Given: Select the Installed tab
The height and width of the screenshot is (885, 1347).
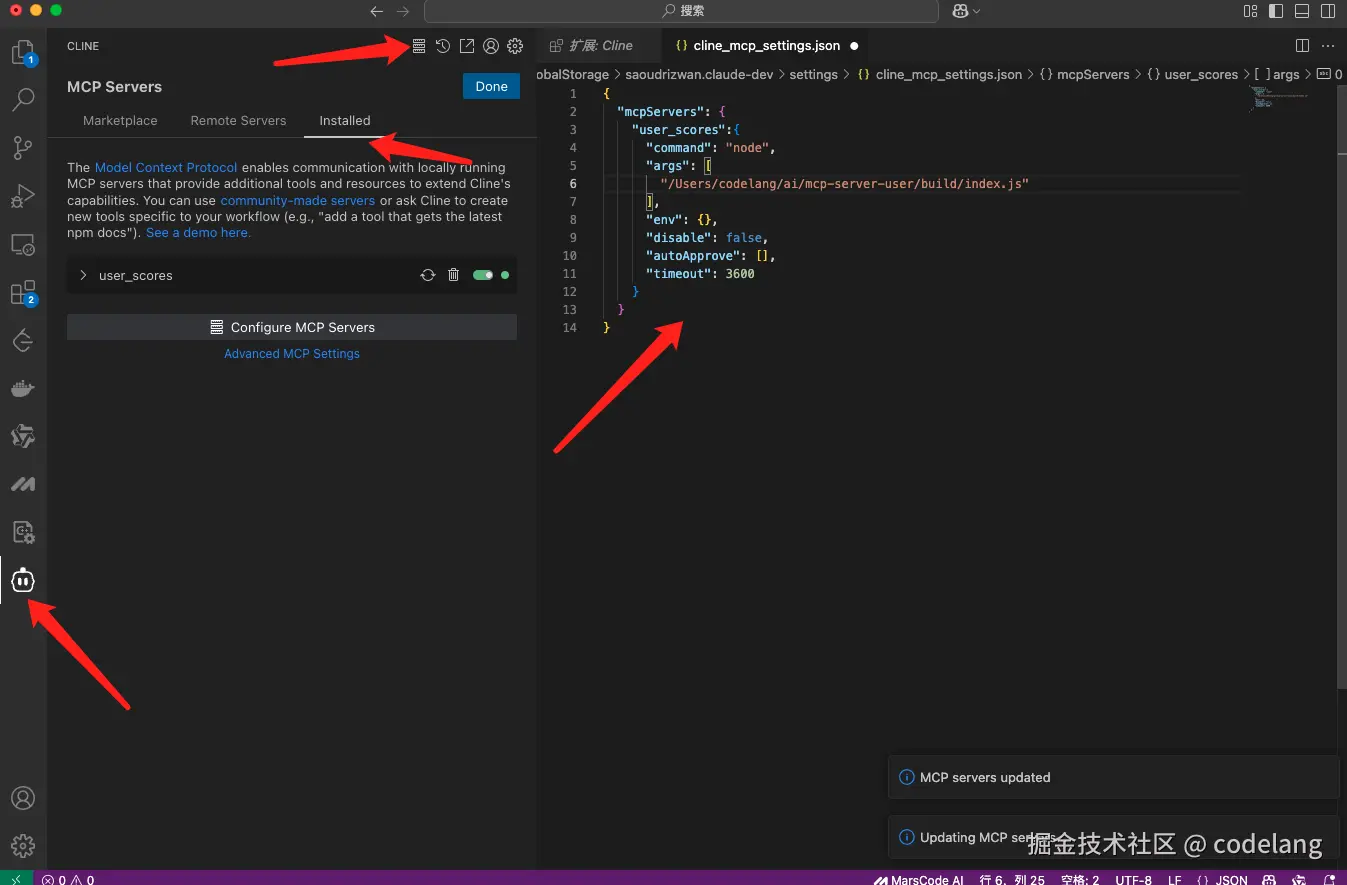Looking at the screenshot, I should pos(345,120).
